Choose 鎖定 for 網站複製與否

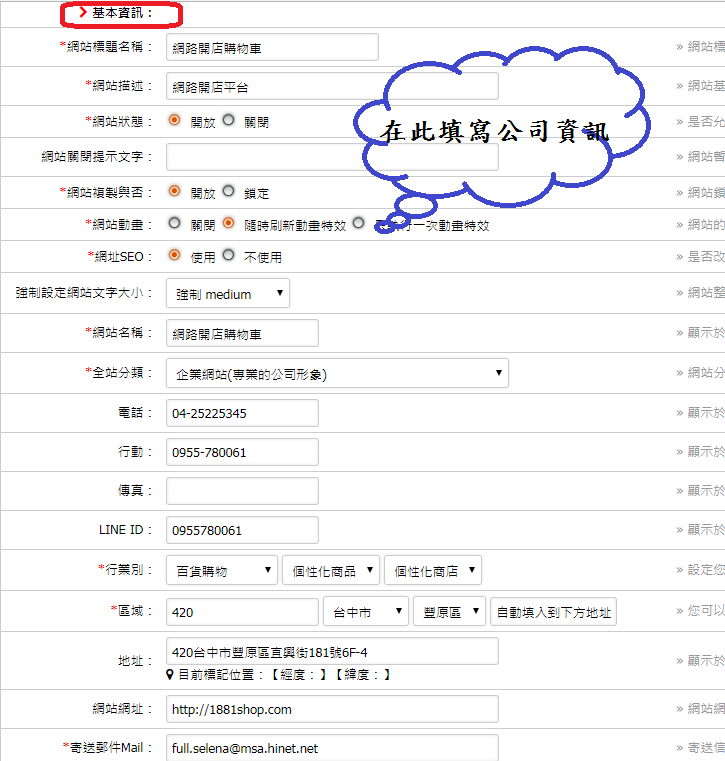(229, 190)
